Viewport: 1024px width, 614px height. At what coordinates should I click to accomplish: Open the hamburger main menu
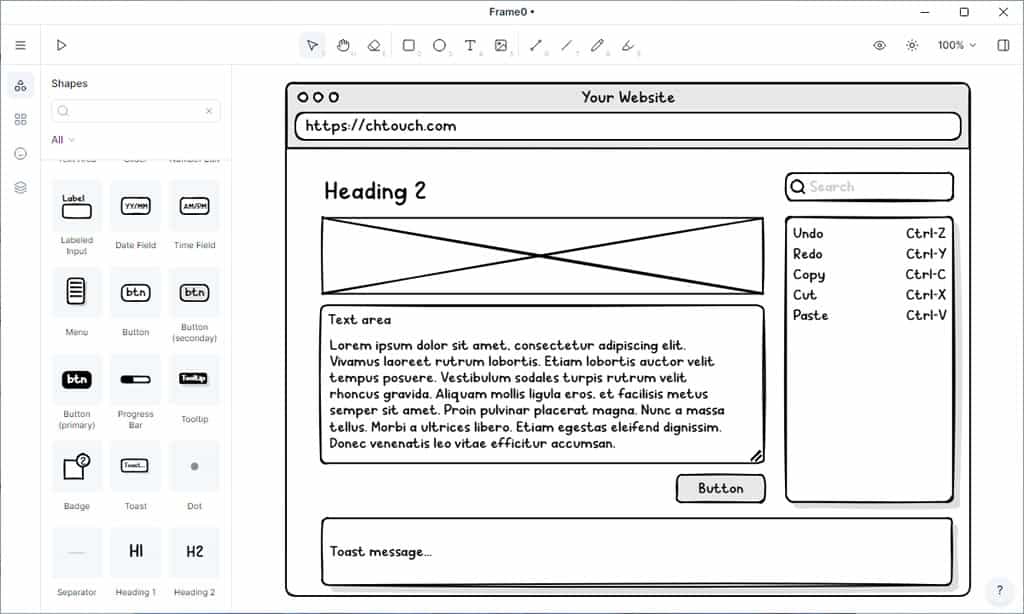[x=20, y=45]
